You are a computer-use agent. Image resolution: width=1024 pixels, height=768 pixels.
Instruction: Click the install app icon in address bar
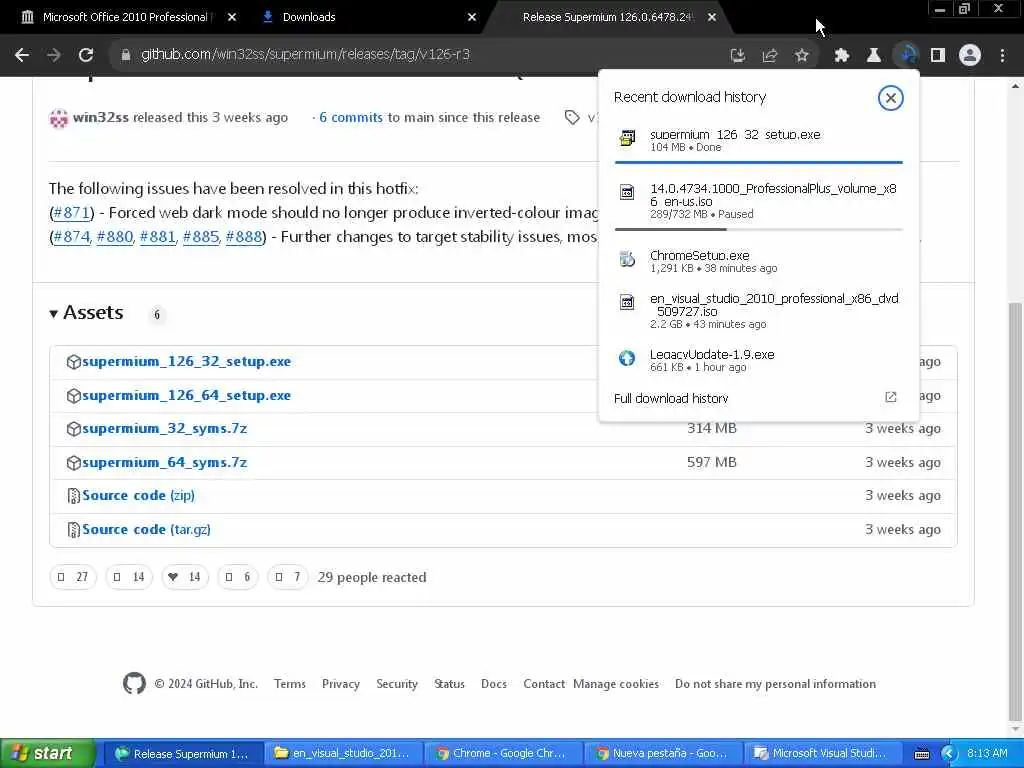[738, 56]
